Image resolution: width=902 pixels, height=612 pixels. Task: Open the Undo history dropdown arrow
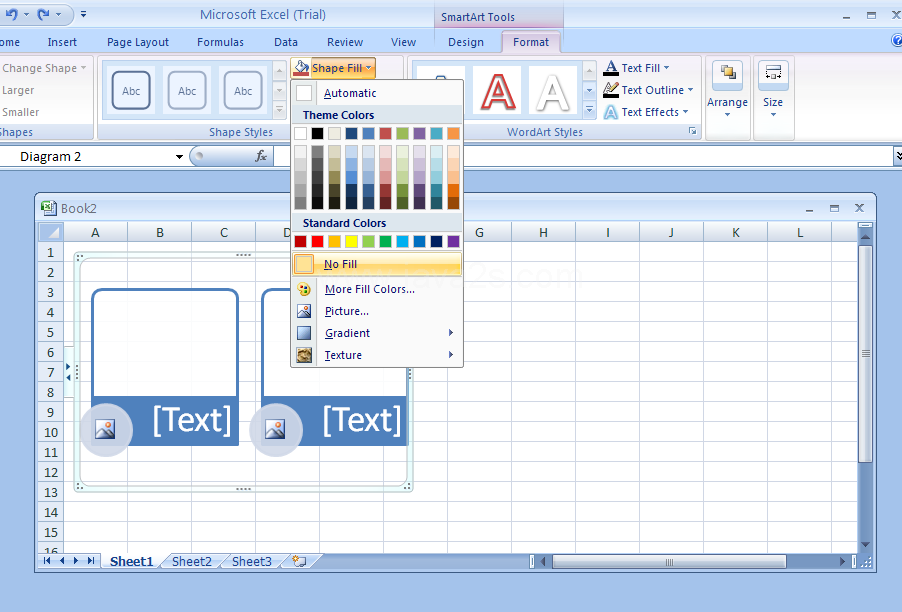26,14
